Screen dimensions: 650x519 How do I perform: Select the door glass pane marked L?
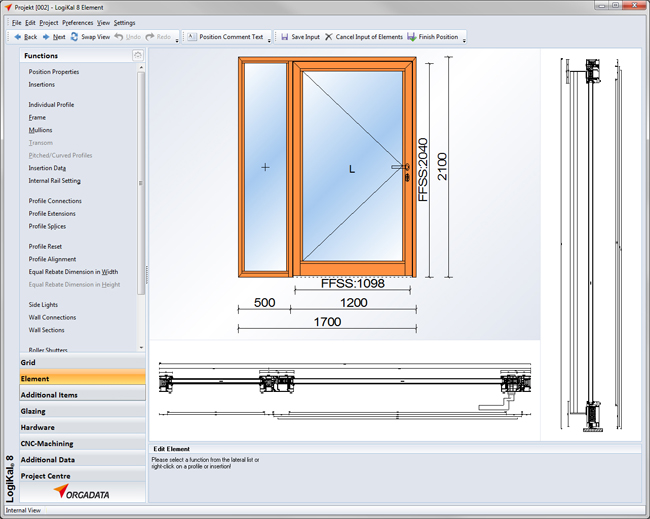352,166
